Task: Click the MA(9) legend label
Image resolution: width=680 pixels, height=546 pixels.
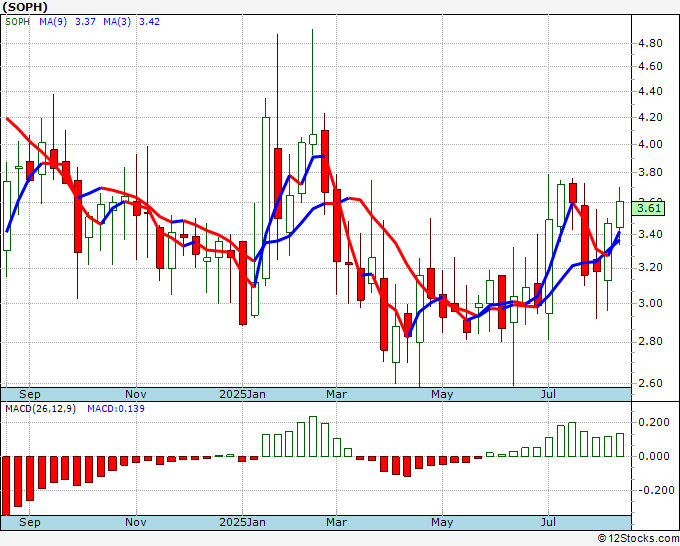Action: coord(53,22)
